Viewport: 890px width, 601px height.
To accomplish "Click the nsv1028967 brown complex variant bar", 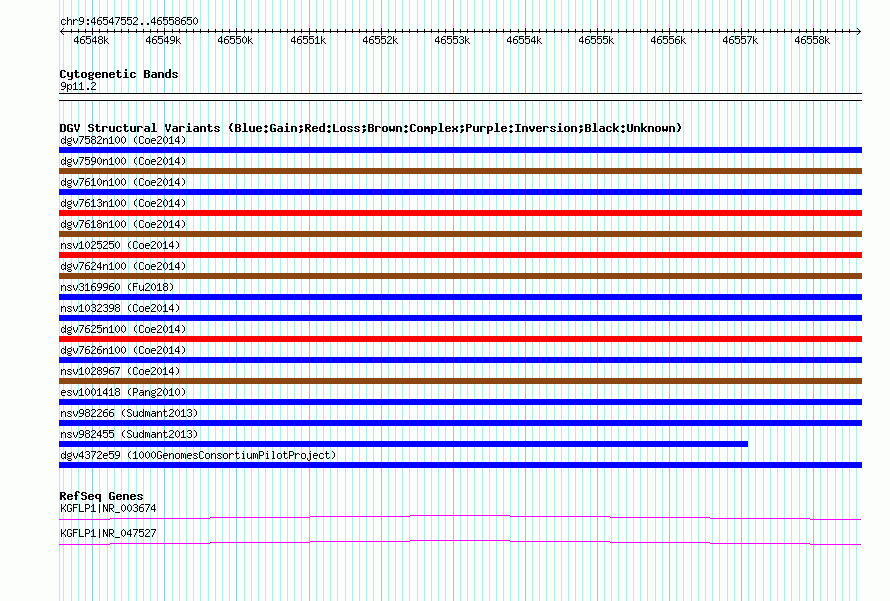I will coord(460,381).
